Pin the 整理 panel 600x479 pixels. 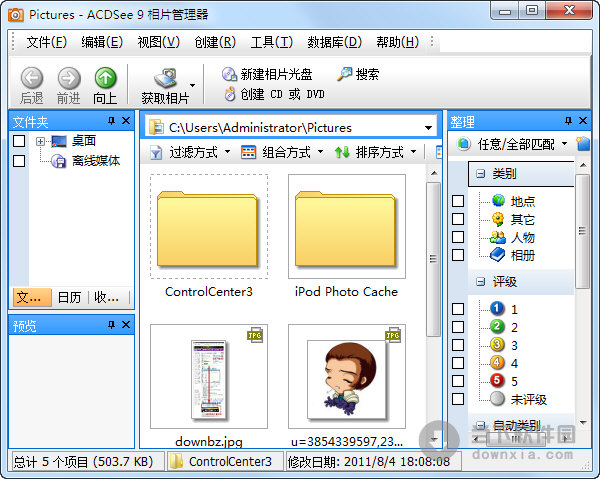[568, 121]
